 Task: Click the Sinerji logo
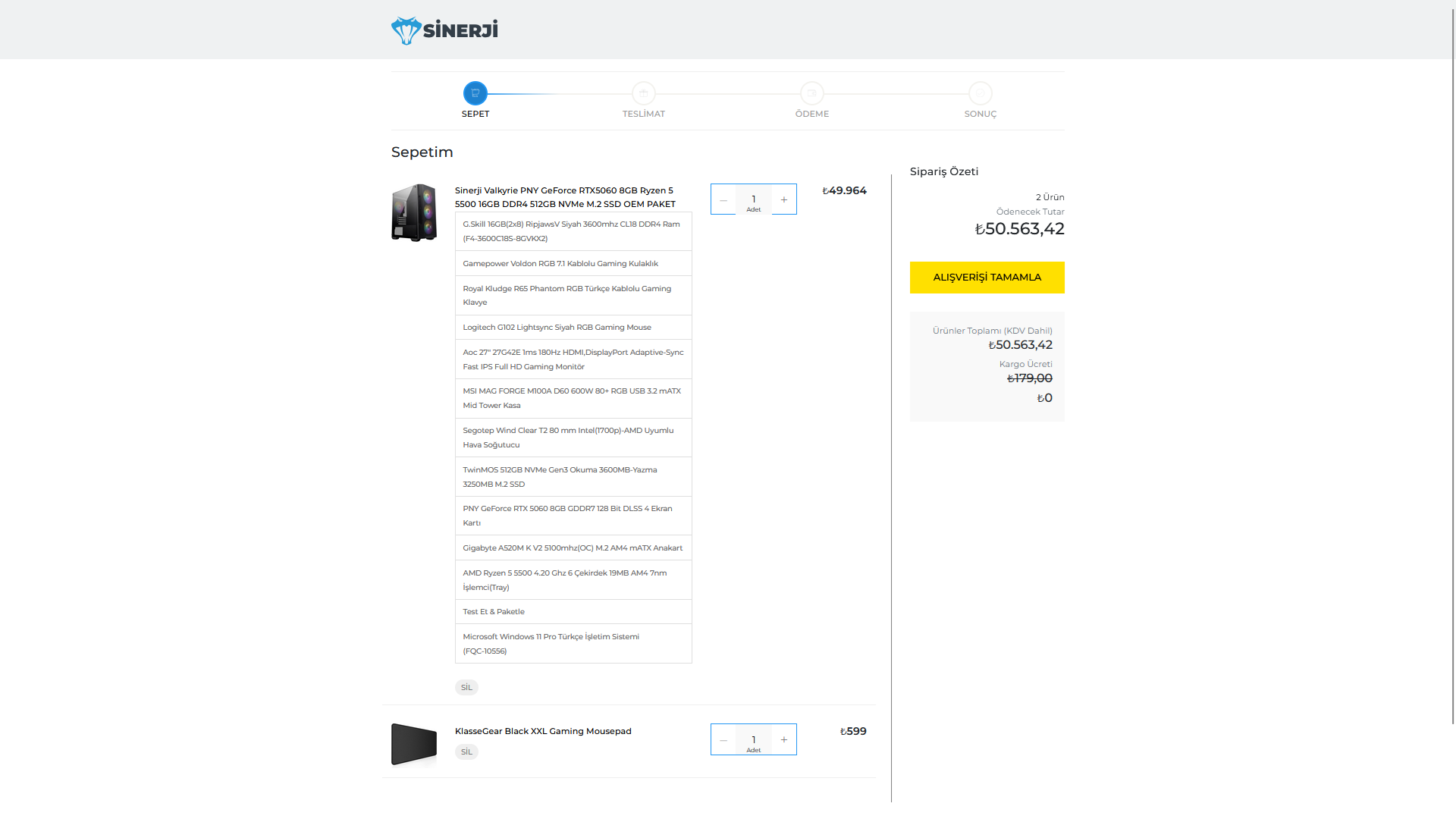pyautogui.click(x=444, y=30)
